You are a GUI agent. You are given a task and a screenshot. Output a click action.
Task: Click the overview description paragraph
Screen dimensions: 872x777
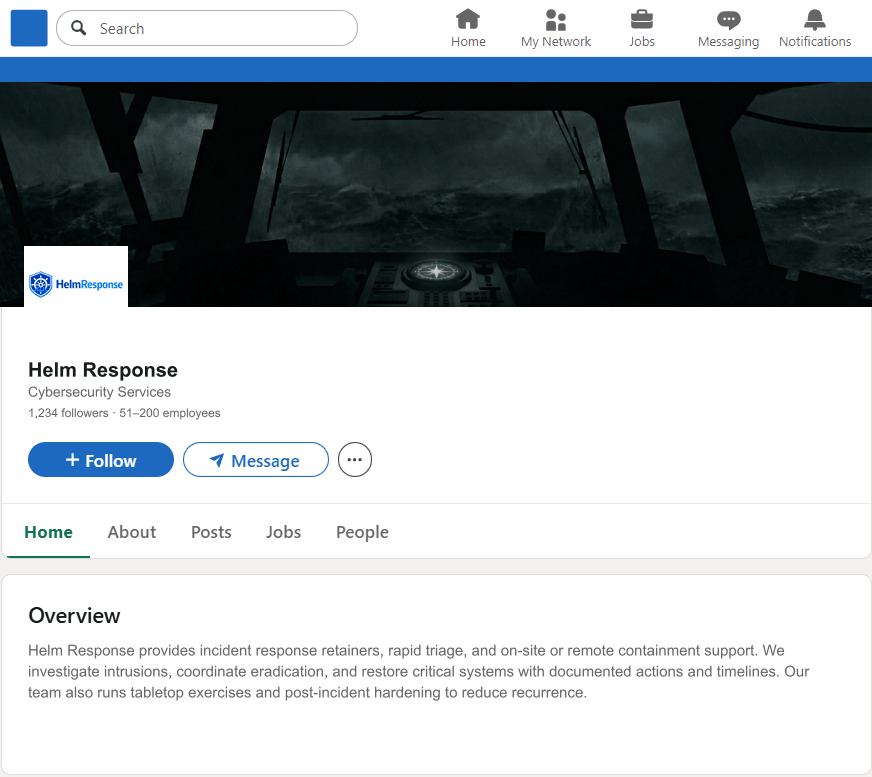[x=419, y=671]
